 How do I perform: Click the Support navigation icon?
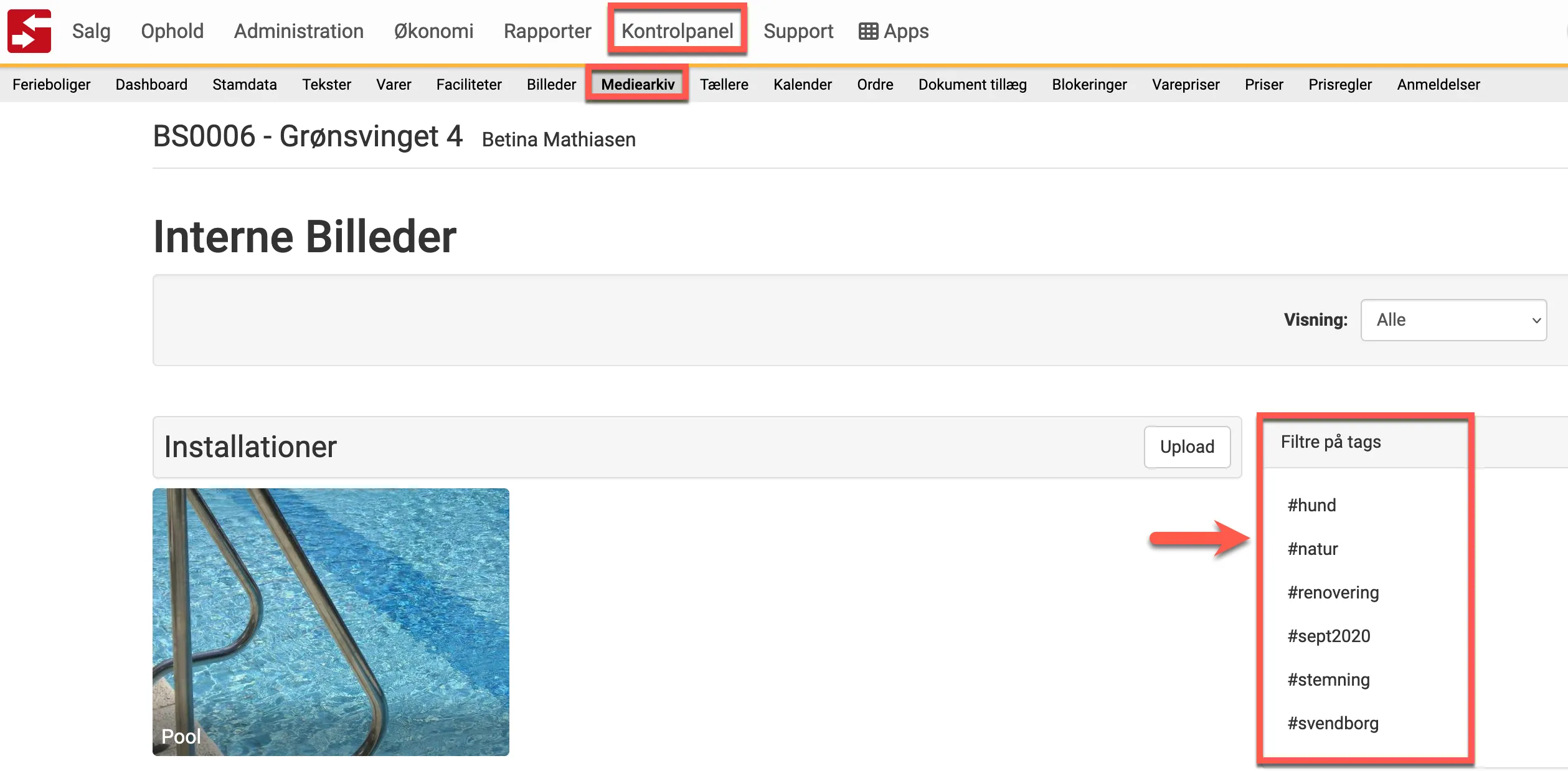tap(800, 31)
